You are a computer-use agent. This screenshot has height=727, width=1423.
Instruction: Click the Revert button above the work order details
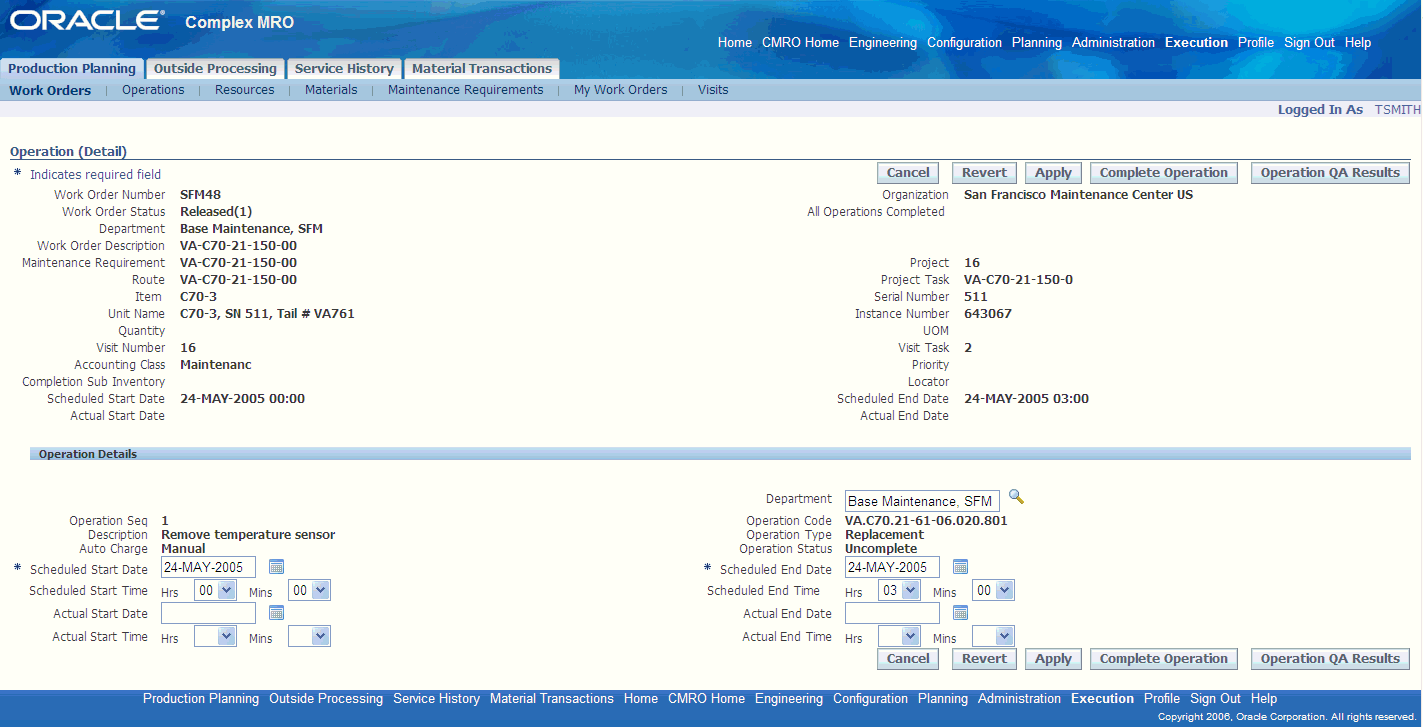[985, 173]
